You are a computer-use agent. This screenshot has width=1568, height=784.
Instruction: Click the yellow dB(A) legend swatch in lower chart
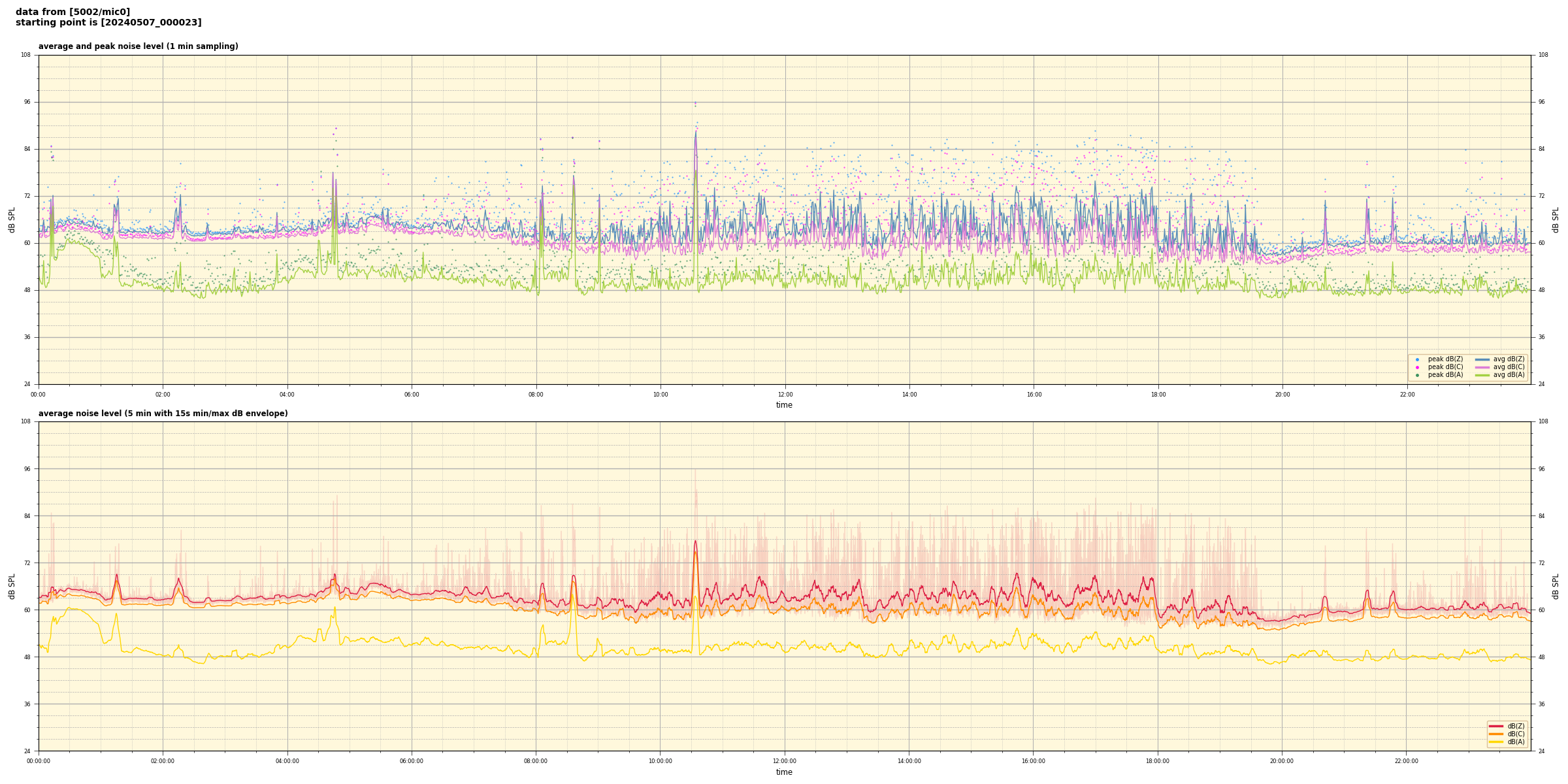click(1495, 742)
